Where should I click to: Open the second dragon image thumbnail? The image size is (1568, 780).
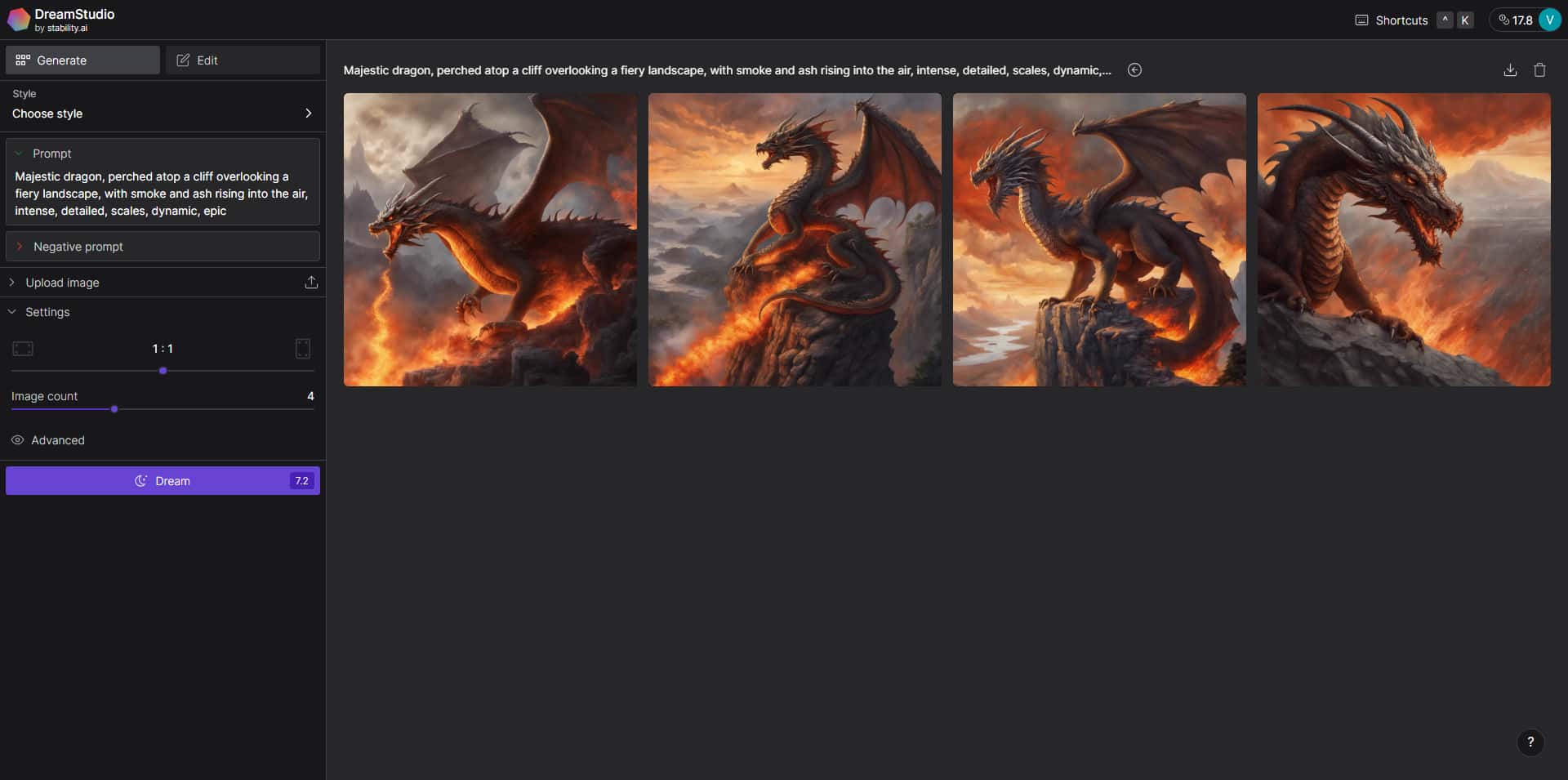click(795, 239)
